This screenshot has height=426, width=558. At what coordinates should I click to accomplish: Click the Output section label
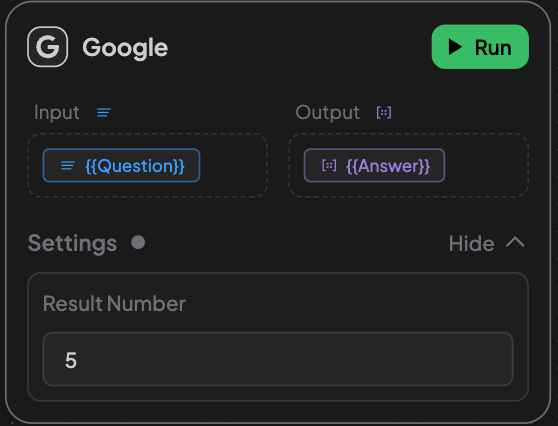(327, 113)
